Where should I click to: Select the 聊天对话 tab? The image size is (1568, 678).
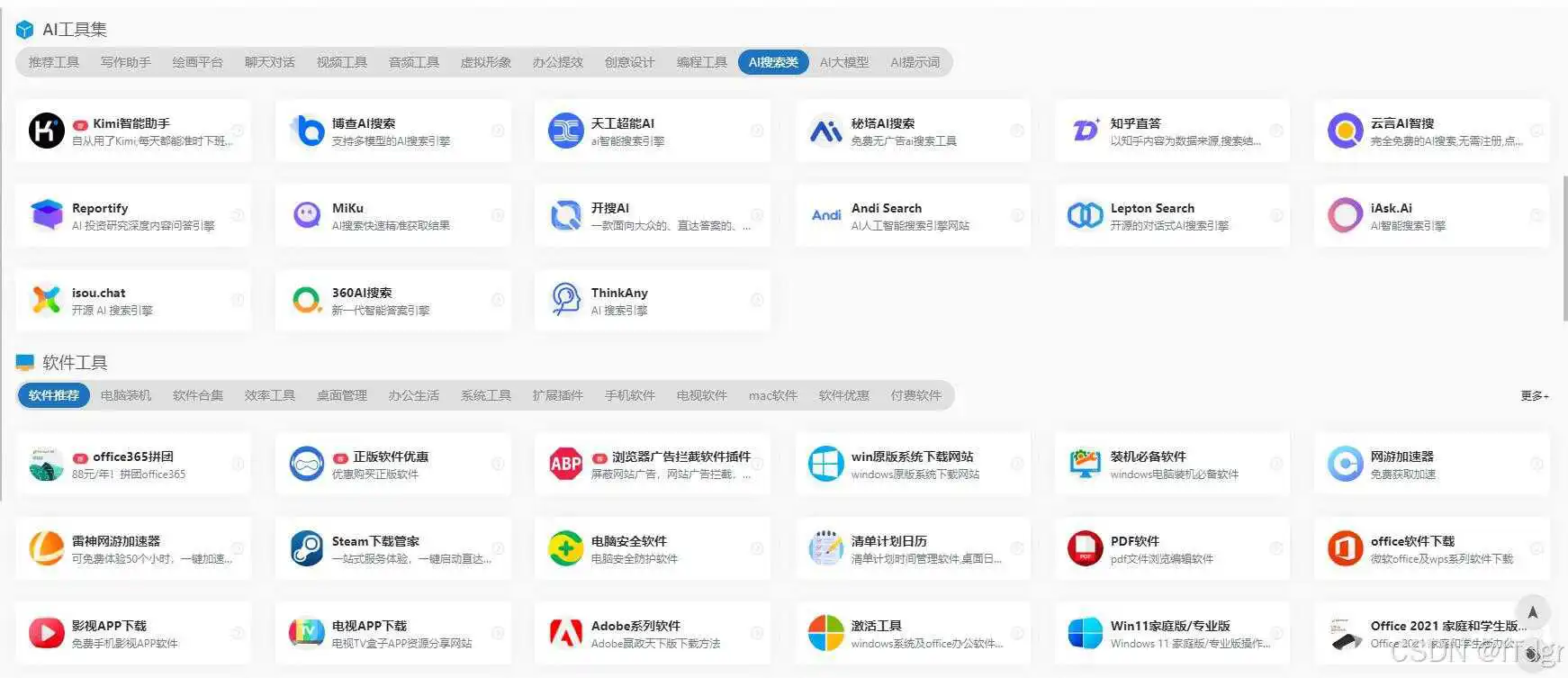coord(270,62)
